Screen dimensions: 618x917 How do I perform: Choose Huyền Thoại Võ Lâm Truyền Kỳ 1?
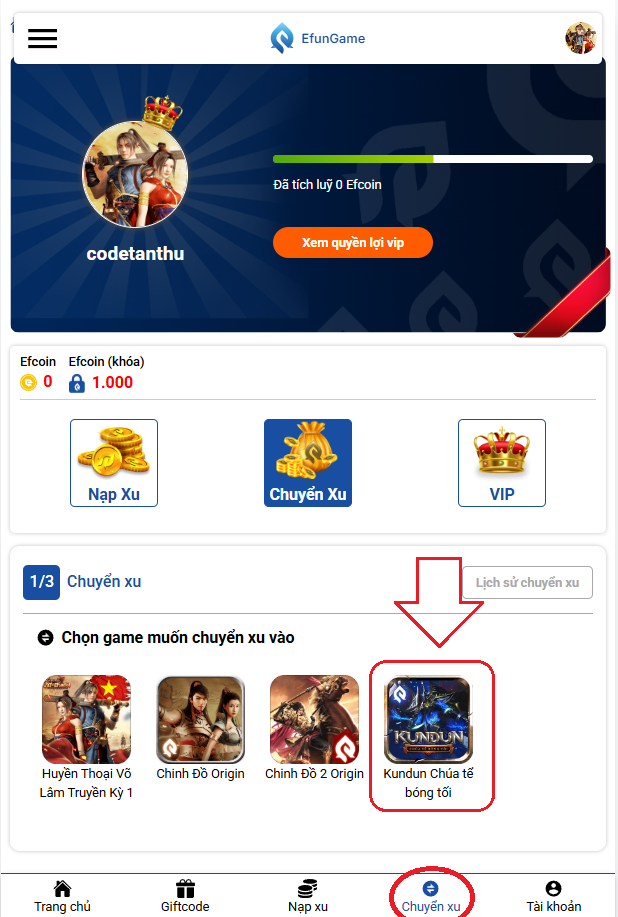coord(87,736)
